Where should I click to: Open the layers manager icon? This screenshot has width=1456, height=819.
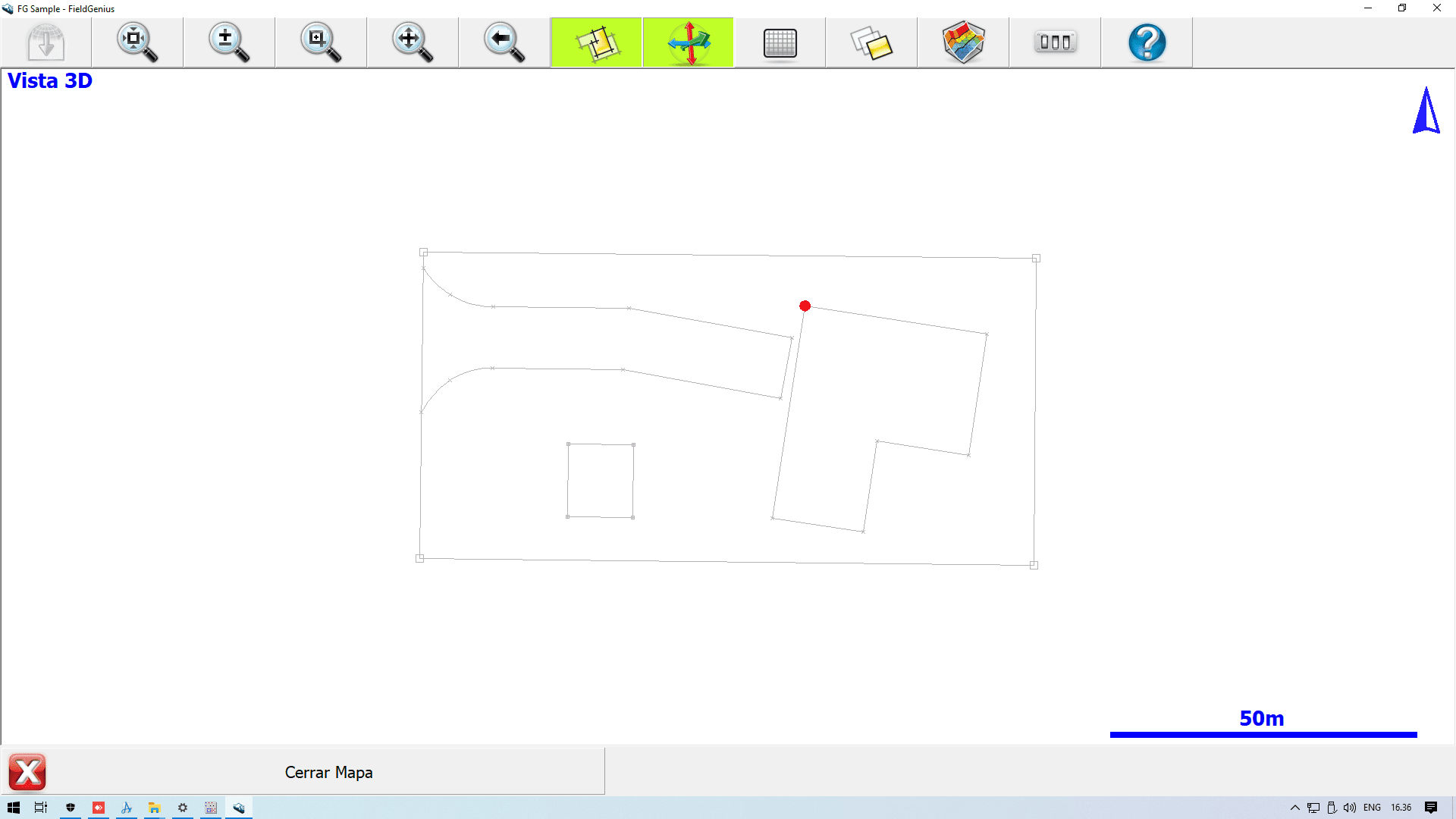[871, 42]
